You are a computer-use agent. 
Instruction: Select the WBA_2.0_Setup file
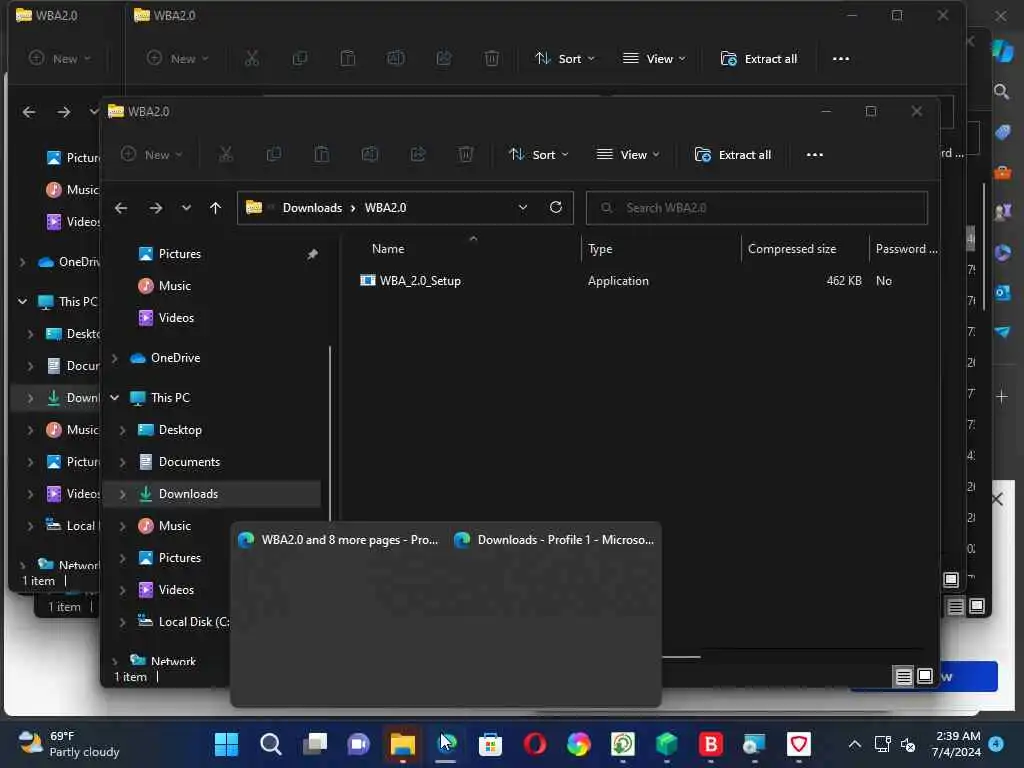[x=420, y=281]
